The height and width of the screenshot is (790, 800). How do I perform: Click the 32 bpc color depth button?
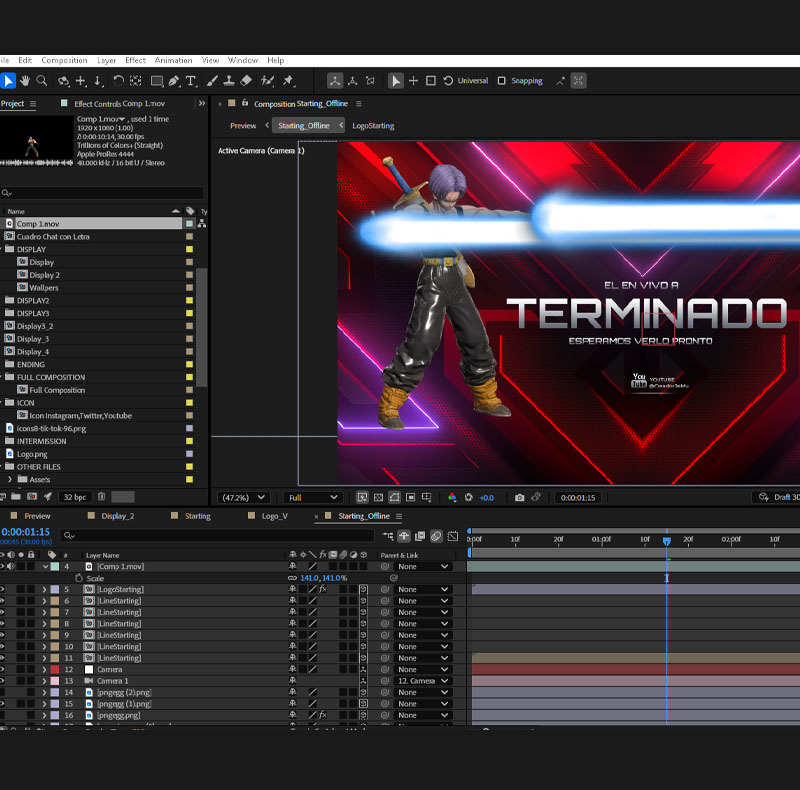coord(74,497)
